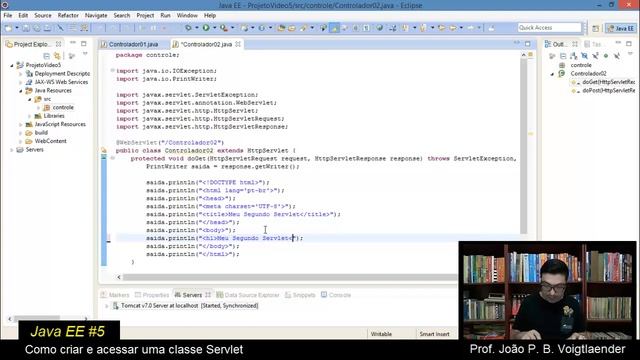Viewport: 640px width, 360px height.
Task: Click the Tomcat server icon in Servers view
Action: click(x=116, y=306)
